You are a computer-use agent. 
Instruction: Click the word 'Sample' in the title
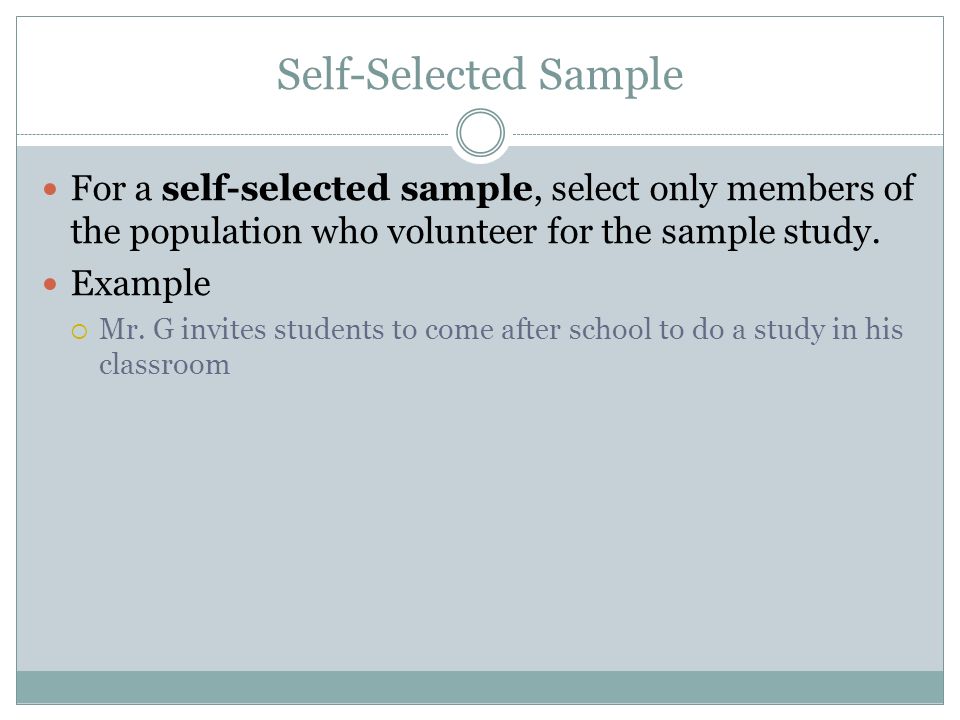point(611,76)
